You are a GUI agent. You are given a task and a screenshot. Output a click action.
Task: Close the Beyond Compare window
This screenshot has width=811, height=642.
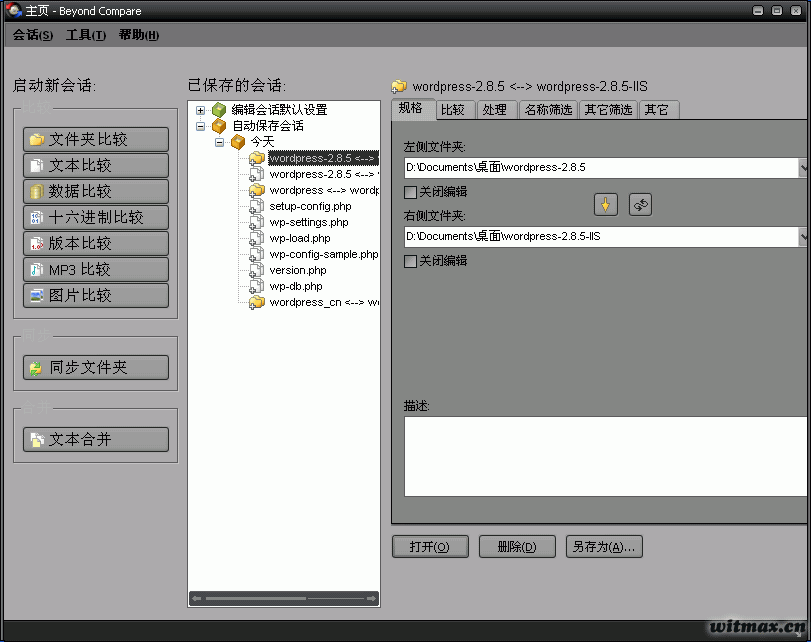(796, 10)
